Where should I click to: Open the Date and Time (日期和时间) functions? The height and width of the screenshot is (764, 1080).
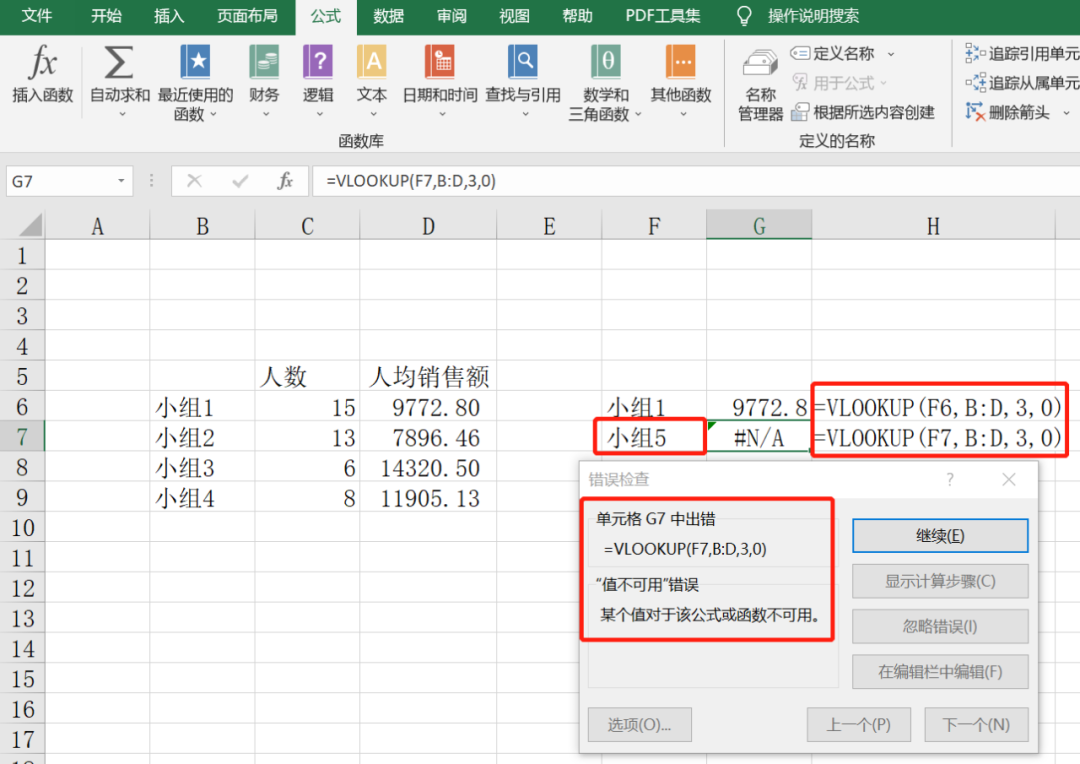coord(439,79)
